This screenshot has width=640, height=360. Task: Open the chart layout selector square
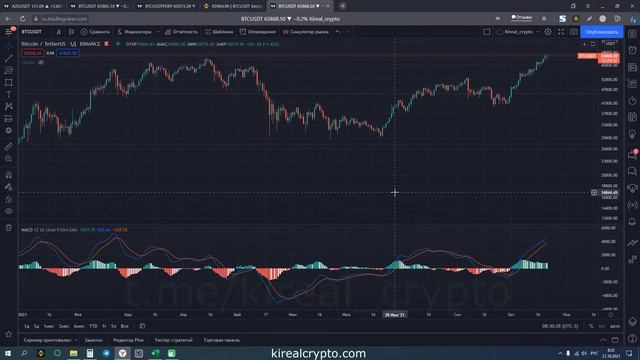click(x=487, y=31)
